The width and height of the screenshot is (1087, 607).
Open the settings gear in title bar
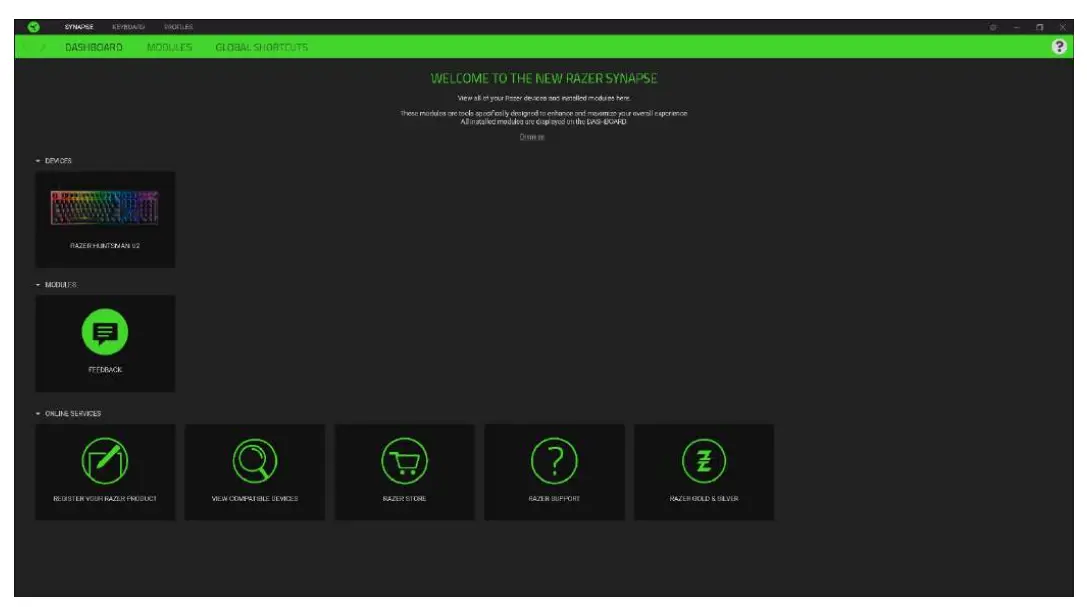pos(993,27)
